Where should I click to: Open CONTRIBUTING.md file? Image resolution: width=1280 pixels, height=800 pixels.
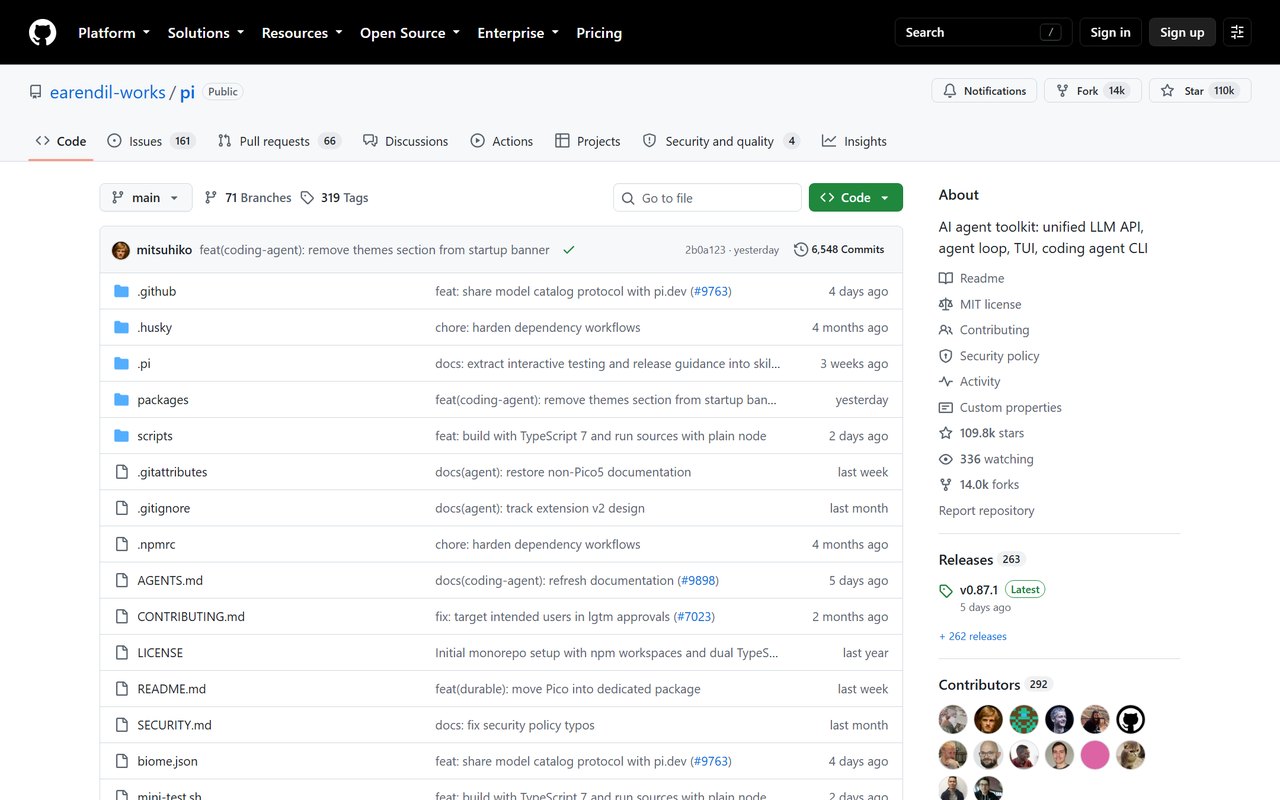click(x=191, y=617)
